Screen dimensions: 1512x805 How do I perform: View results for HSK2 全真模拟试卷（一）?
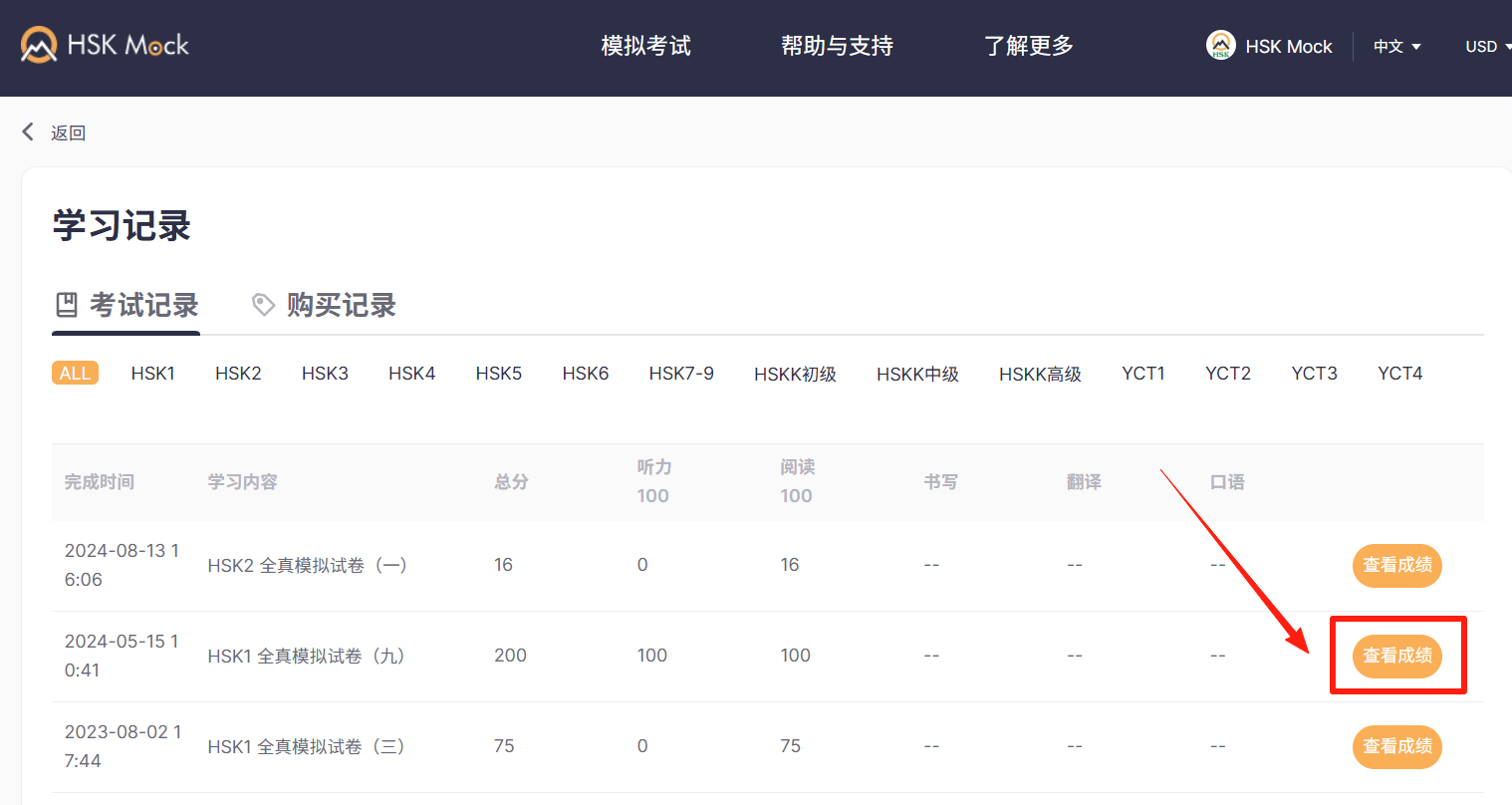click(x=1396, y=565)
